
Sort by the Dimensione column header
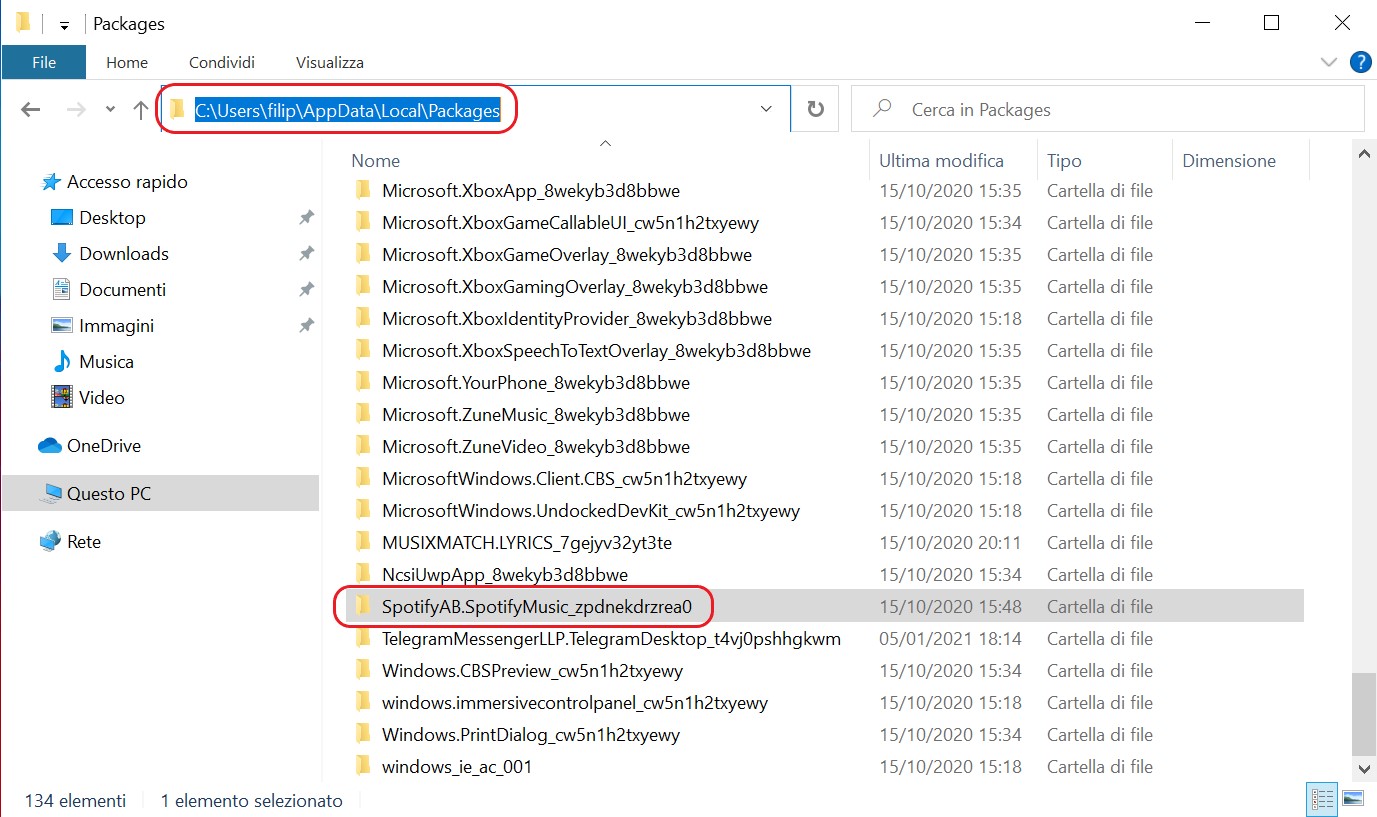tap(1229, 160)
